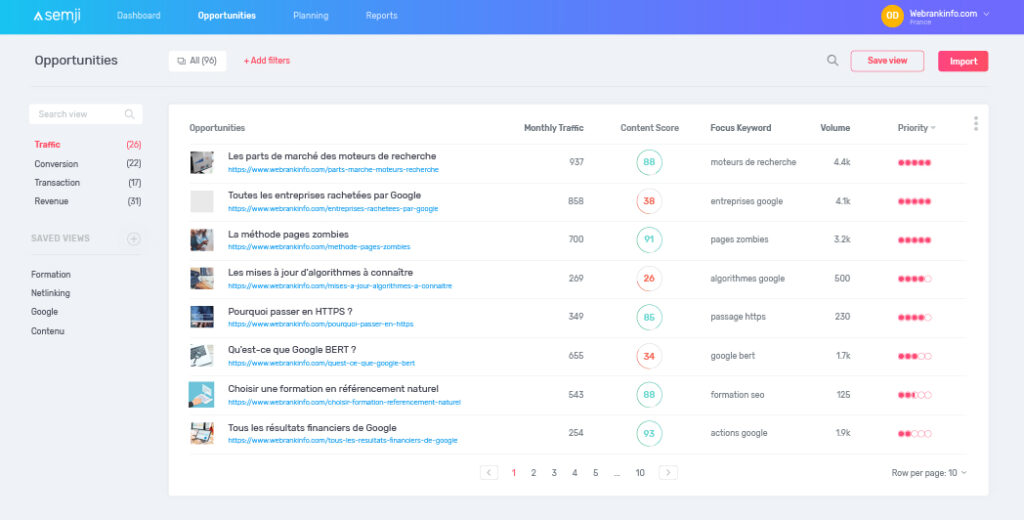Screen dimensions: 1024x520
Task: Go to the previous page using the left arrow
Action: coord(489,473)
